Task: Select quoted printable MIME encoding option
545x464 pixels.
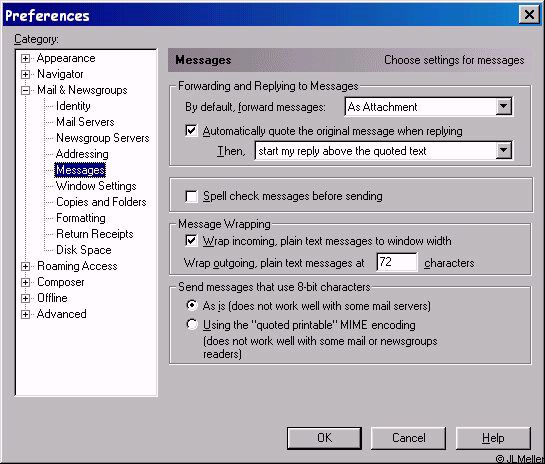Action: (x=192, y=325)
